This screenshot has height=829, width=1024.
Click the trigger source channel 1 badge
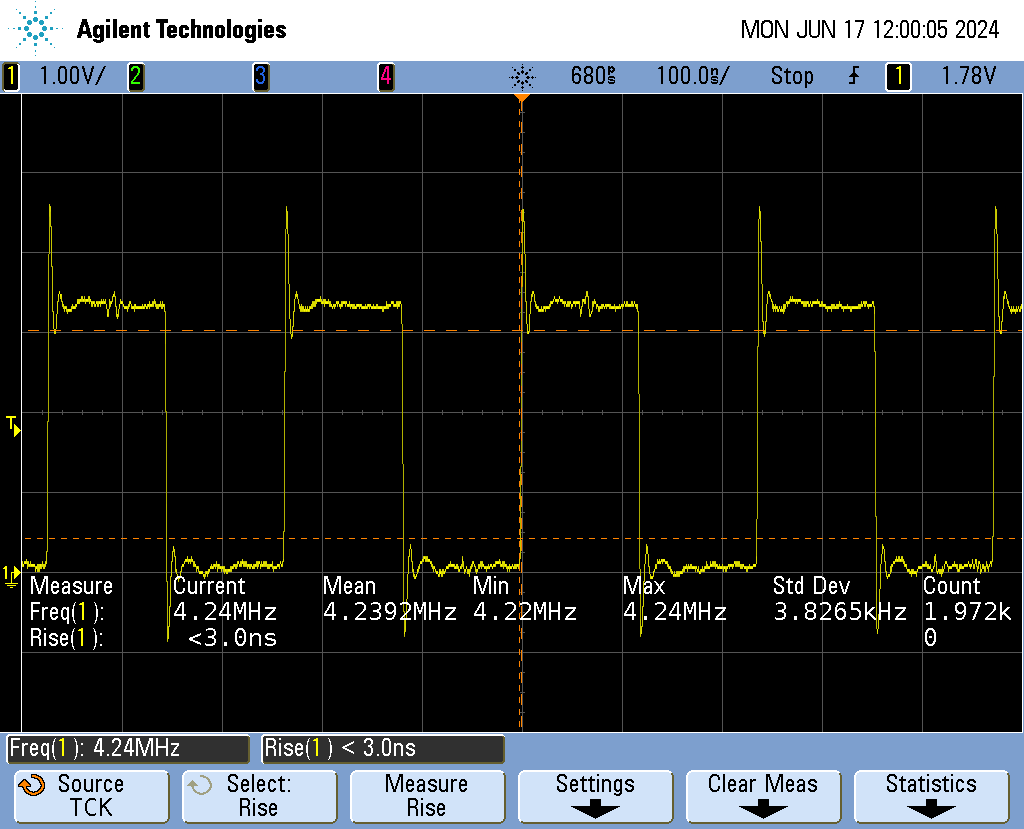click(x=898, y=76)
